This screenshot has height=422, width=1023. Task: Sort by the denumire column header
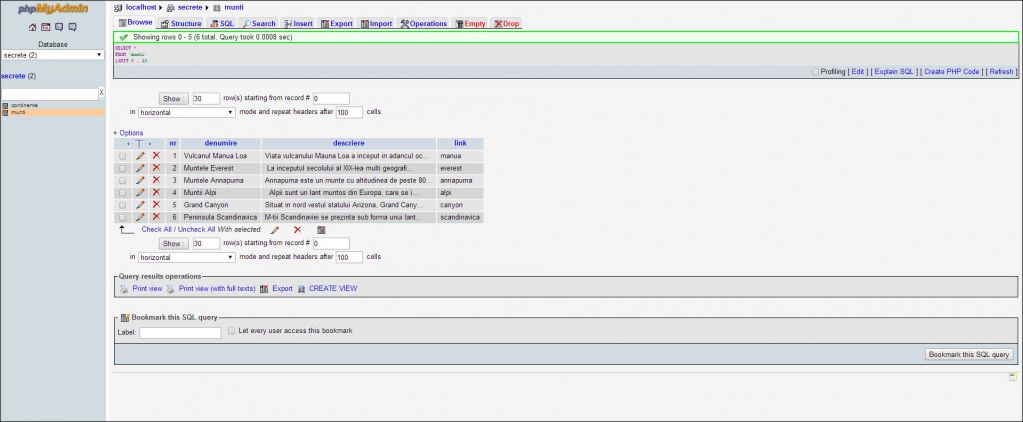point(220,144)
